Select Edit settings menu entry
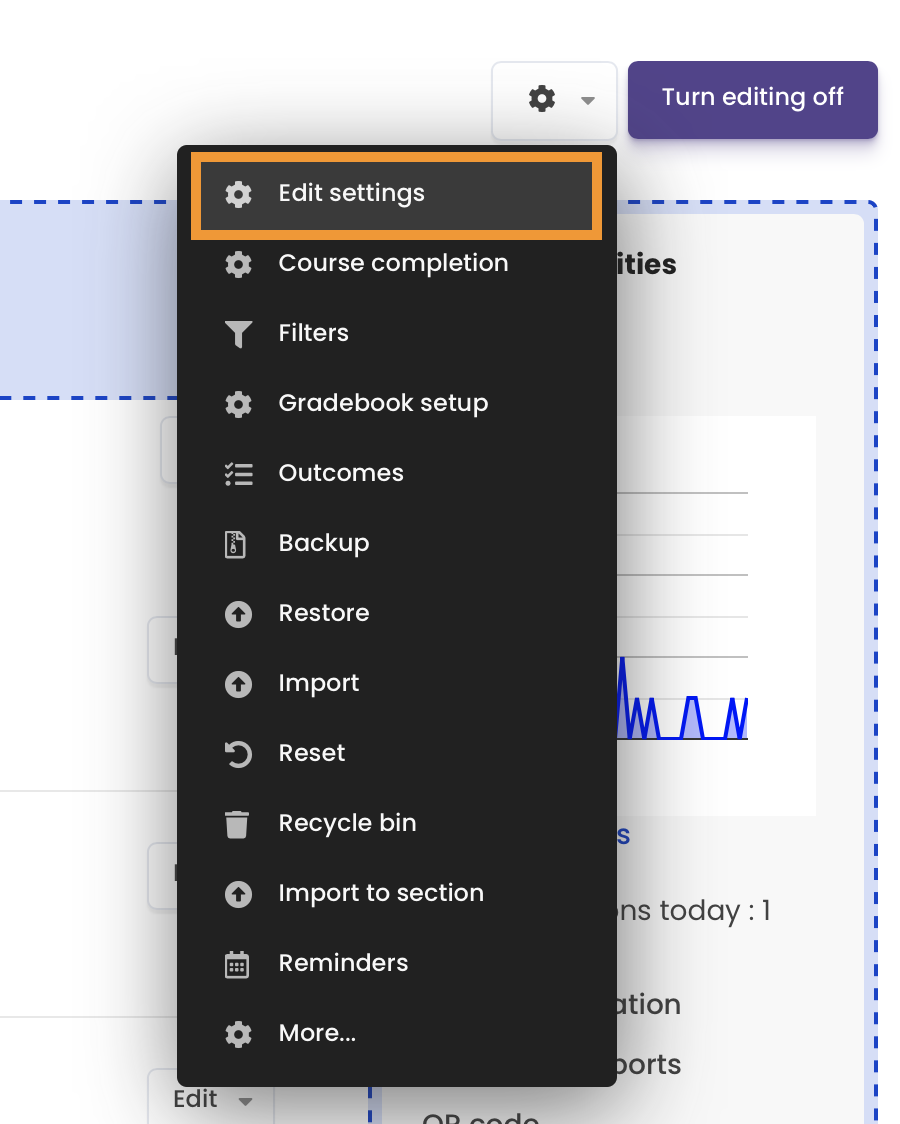Viewport: 900px width, 1124px height. pos(396,195)
